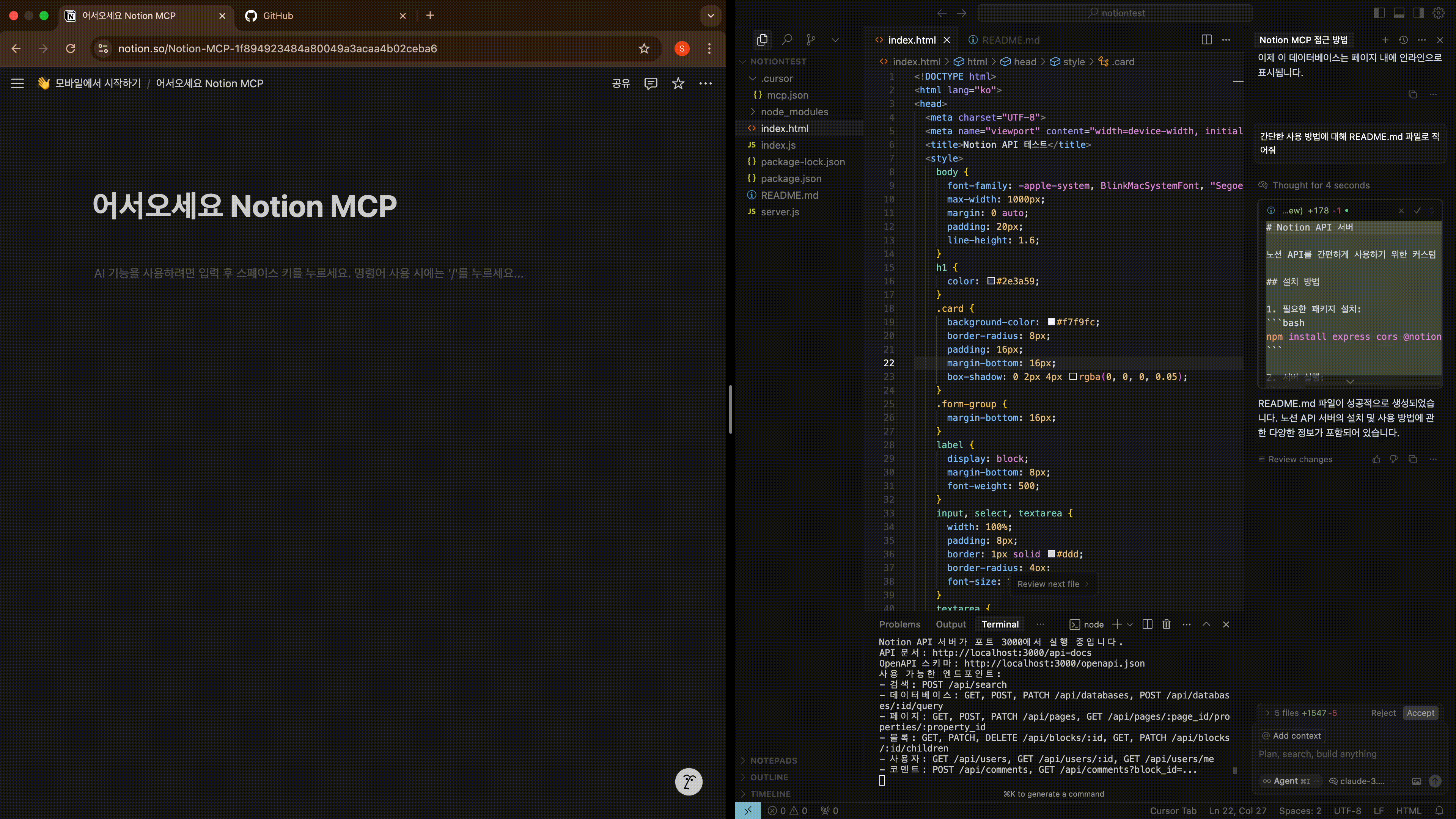Accept all 5 file changes
The height and width of the screenshot is (819, 1456).
[1420, 713]
